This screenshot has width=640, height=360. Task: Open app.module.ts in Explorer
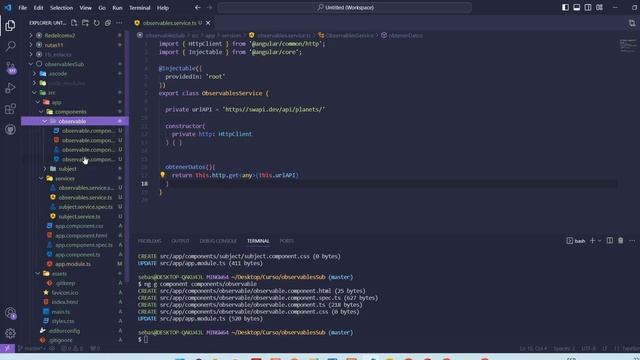73,264
